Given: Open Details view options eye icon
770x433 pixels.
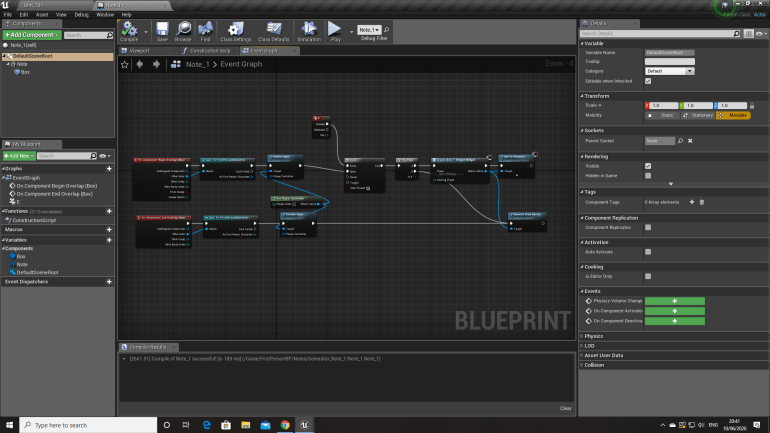Looking at the screenshot, I should point(761,33).
